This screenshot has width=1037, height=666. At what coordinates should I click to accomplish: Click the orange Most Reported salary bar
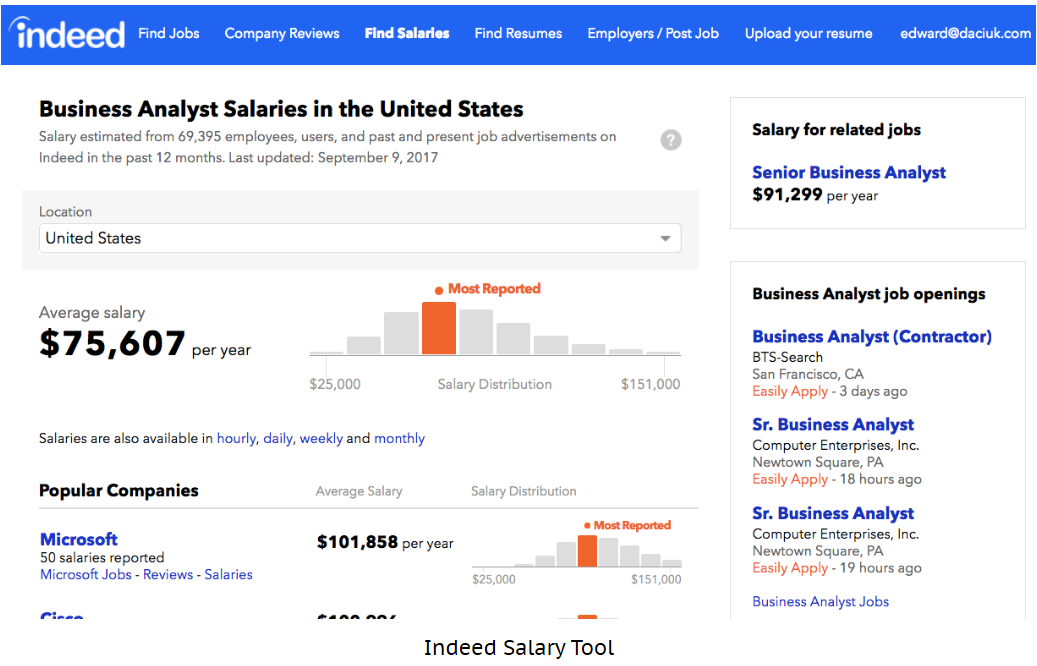(x=439, y=328)
